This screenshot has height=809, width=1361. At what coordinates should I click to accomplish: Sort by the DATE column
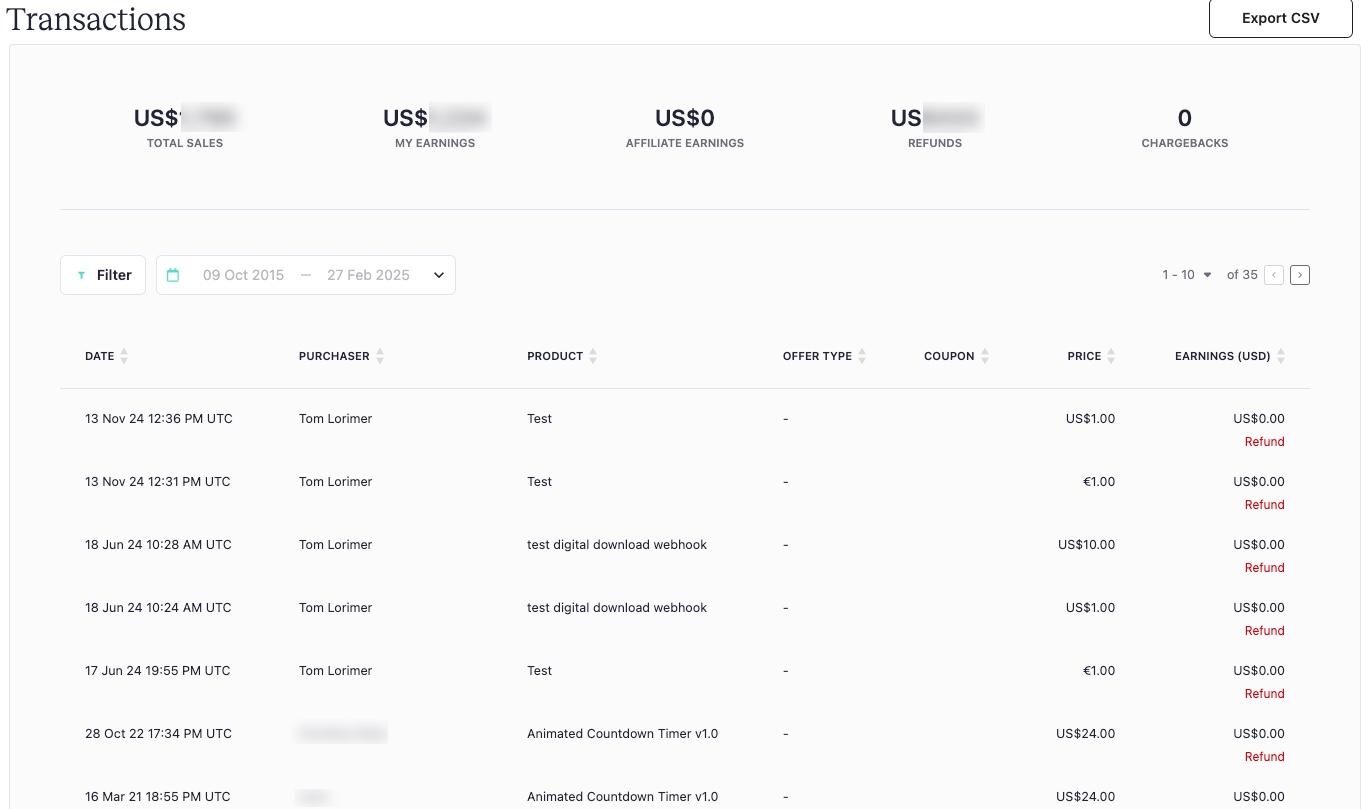pos(107,356)
